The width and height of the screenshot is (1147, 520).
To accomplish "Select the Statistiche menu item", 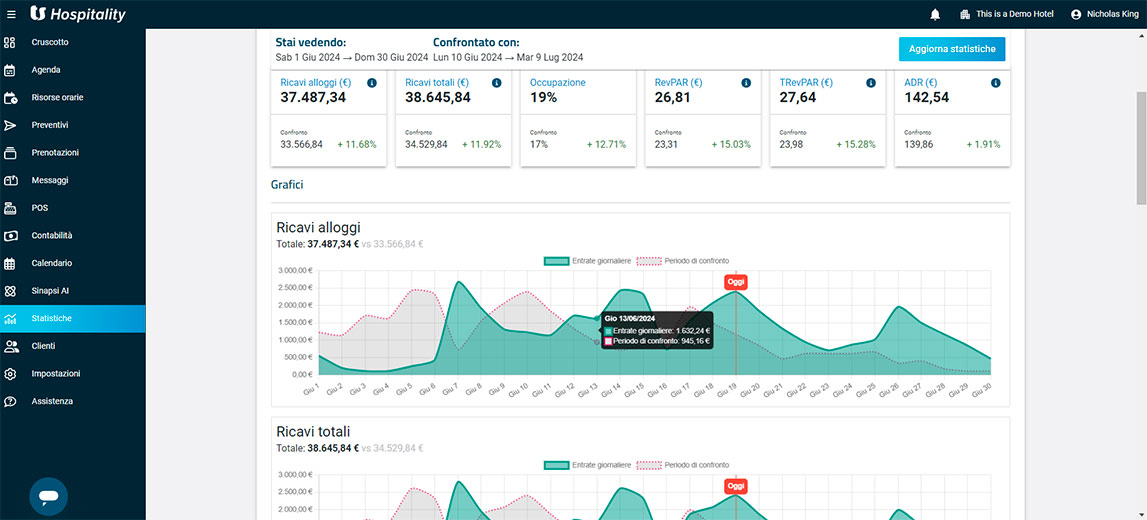I will tap(72, 318).
